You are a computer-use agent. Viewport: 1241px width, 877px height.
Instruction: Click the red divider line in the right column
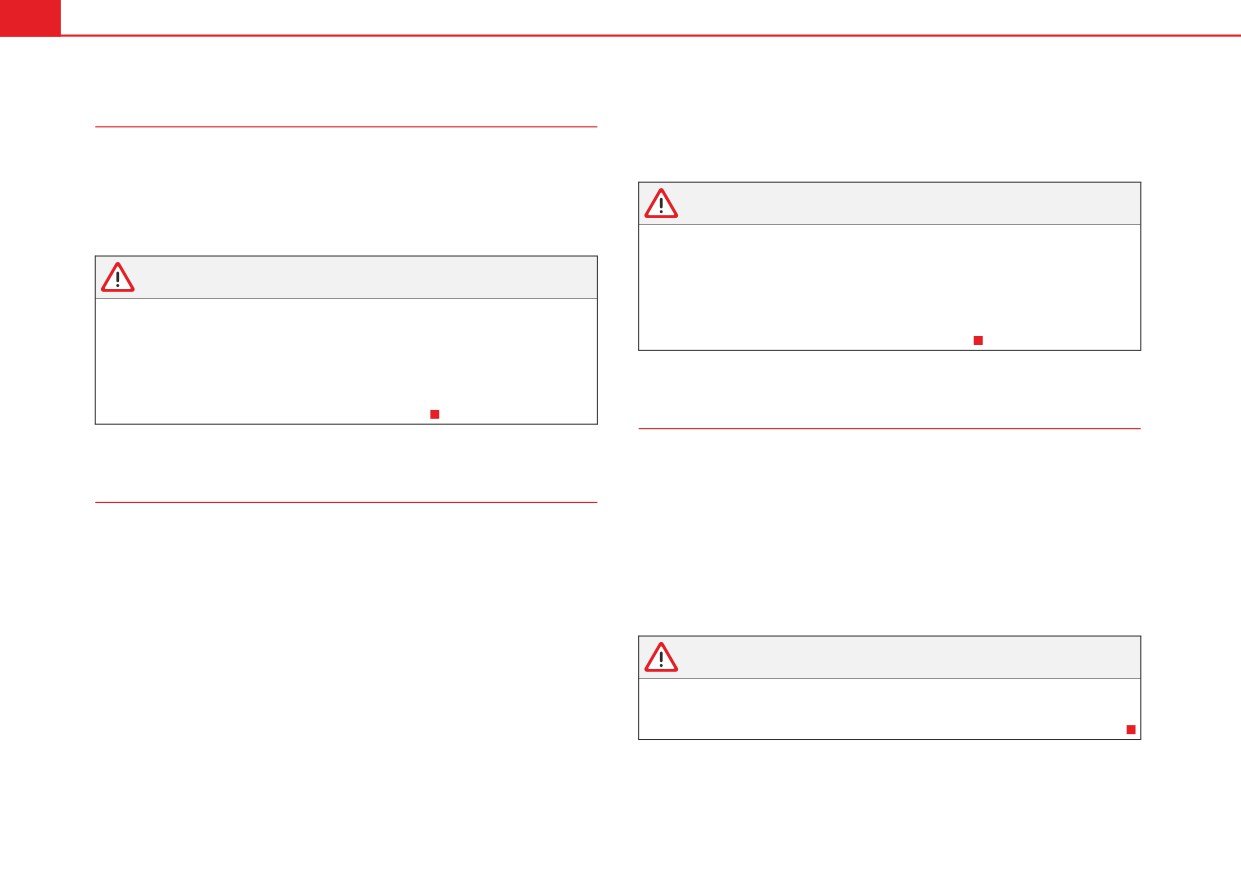(889, 429)
